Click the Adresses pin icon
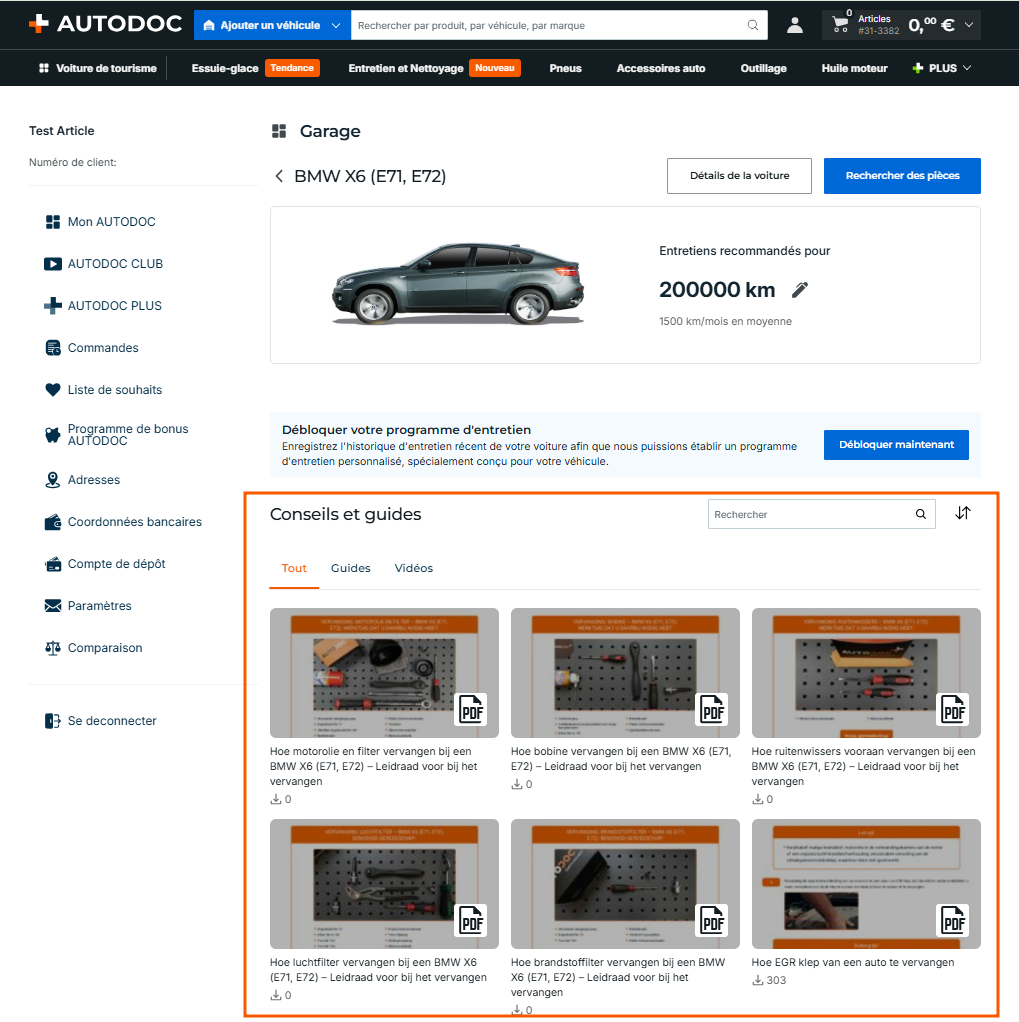The width and height of the screenshot is (1019, 1022). pyautogui.click(x=53, y=480)
